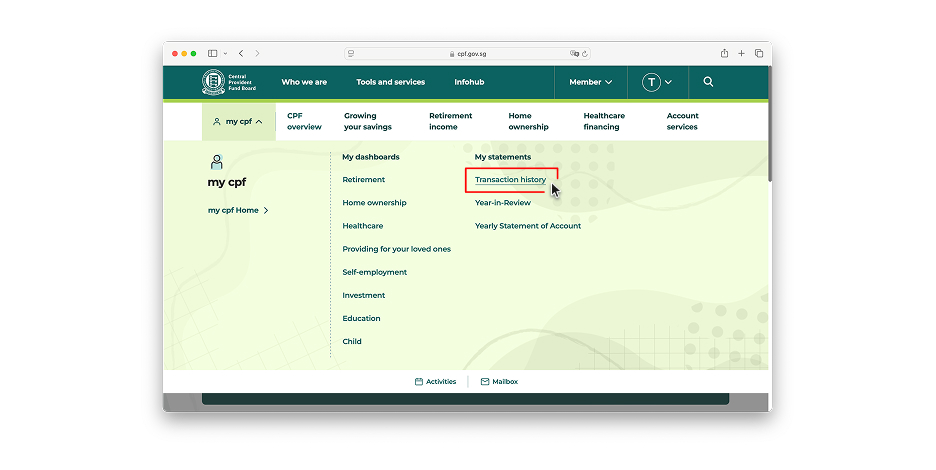Open a new tab with plus icon
Image resolution: width=936 pixels, height=470 pixels.
[x=741, y=53]
